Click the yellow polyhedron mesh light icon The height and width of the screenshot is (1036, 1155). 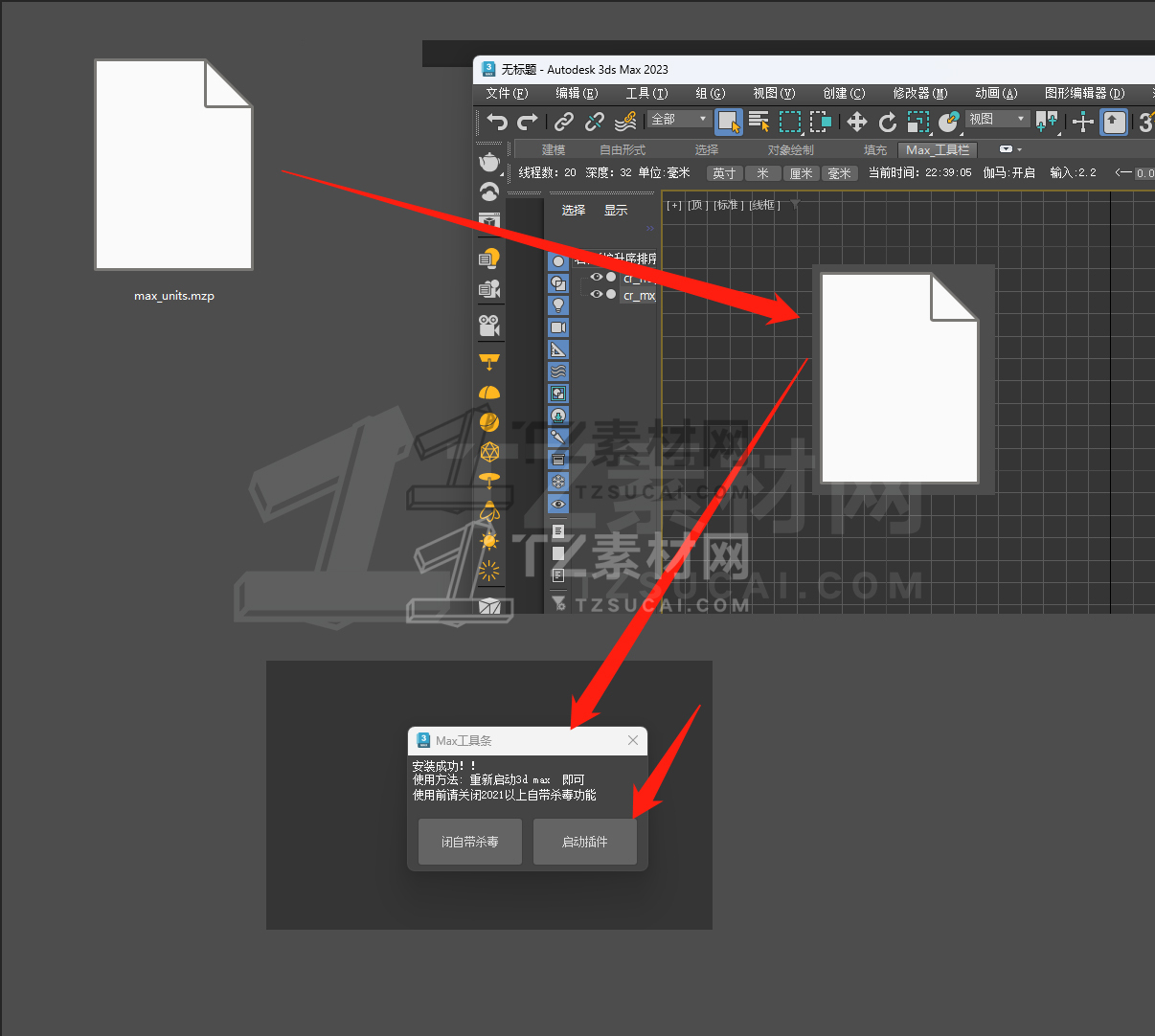tap(489, 451)
